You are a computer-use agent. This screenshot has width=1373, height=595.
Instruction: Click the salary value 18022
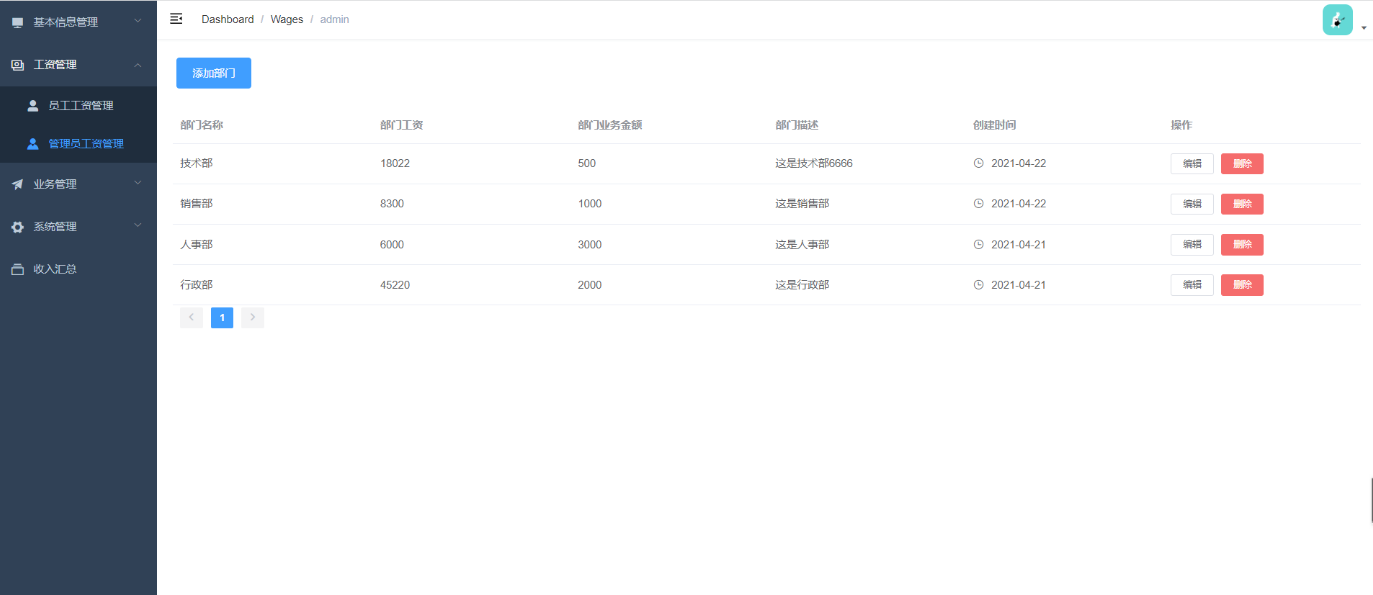[395, 163]
